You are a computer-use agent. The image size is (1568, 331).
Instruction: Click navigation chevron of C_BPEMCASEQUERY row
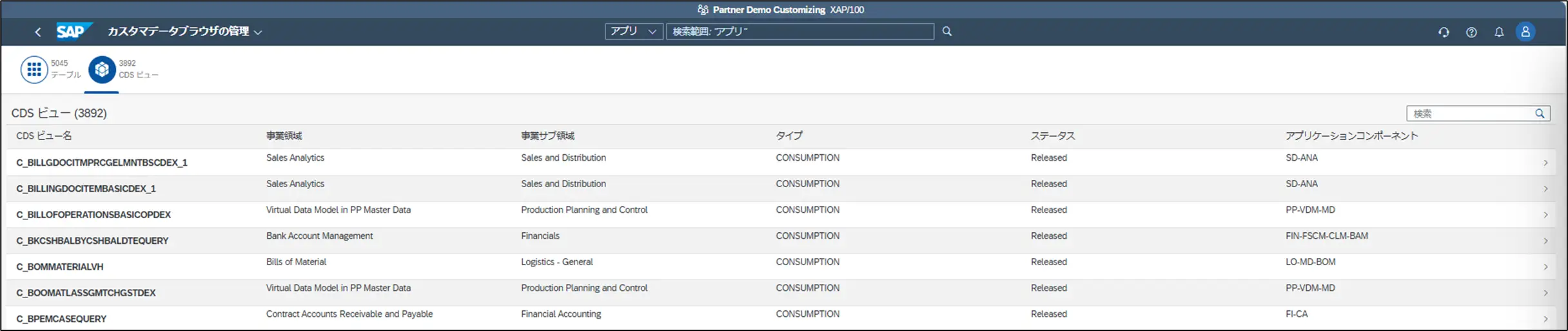pyautogui.click(x=1545, y=319)
